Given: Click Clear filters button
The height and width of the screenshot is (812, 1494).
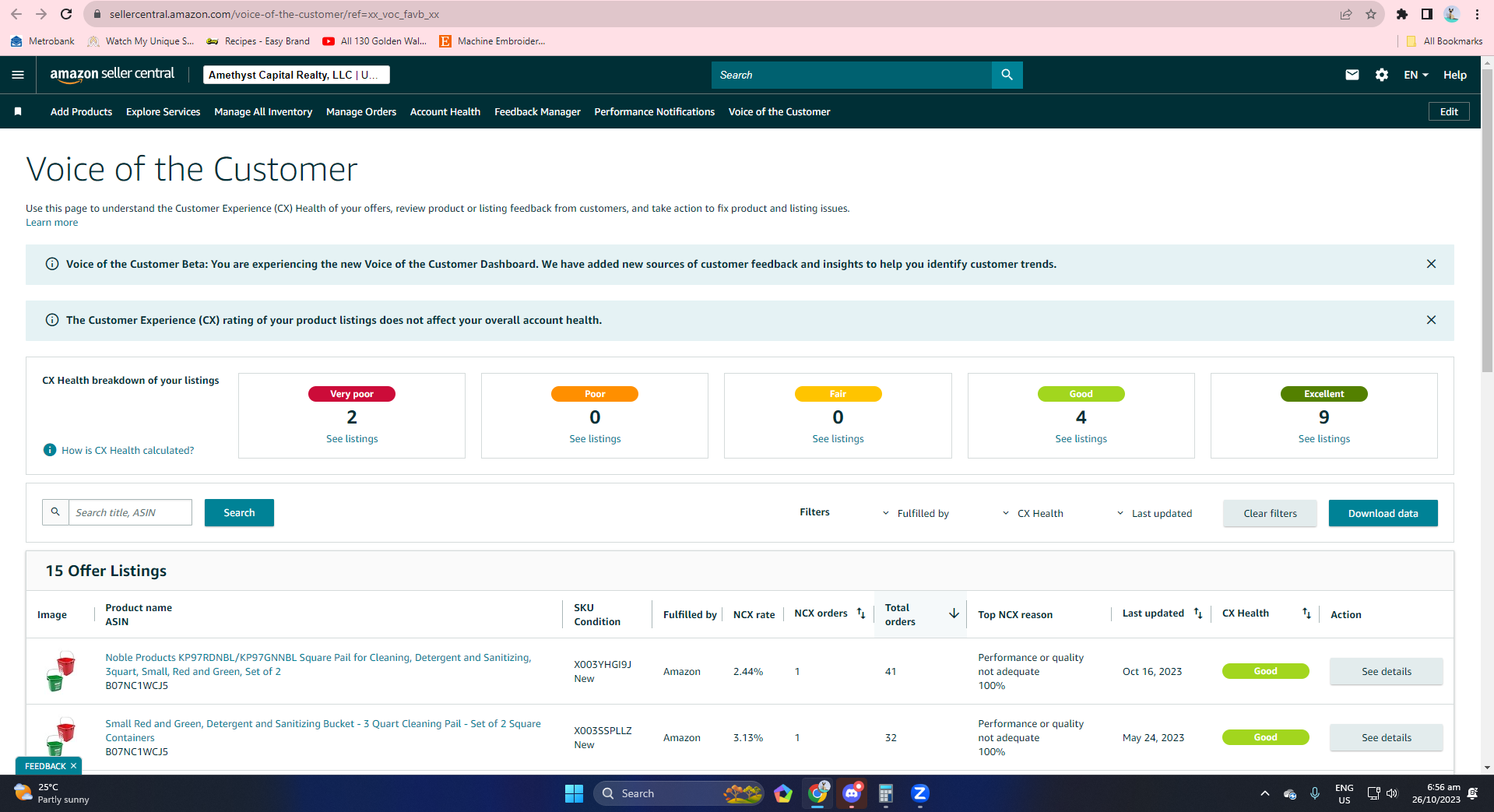Looking at the screenshot, I should pos(1270,513).
